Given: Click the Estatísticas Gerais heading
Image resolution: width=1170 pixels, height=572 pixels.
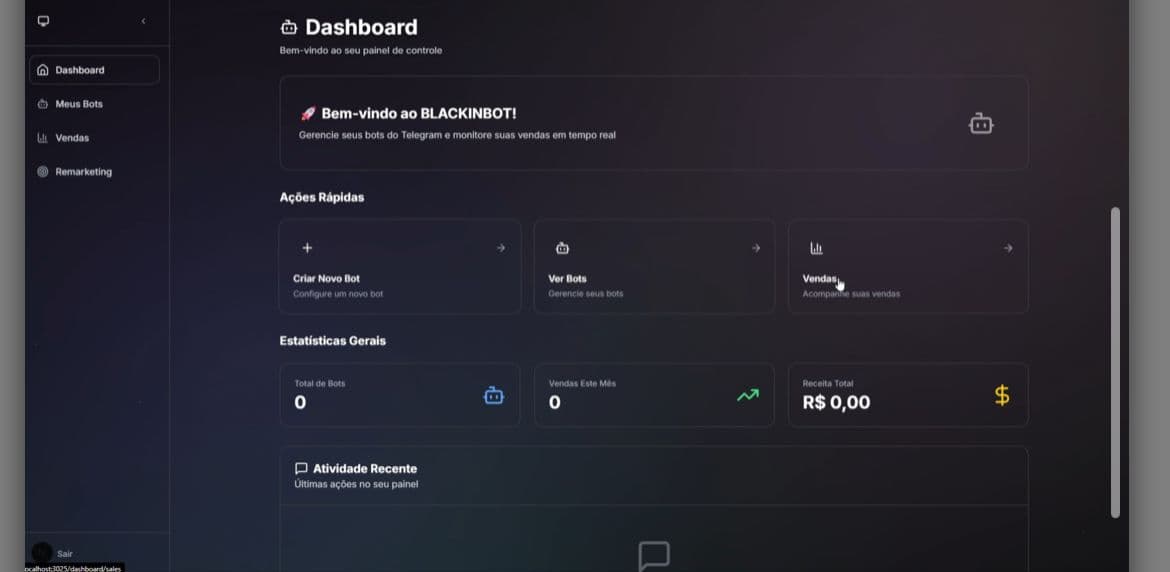Looking at the screenshot, I should click(333, 341).
